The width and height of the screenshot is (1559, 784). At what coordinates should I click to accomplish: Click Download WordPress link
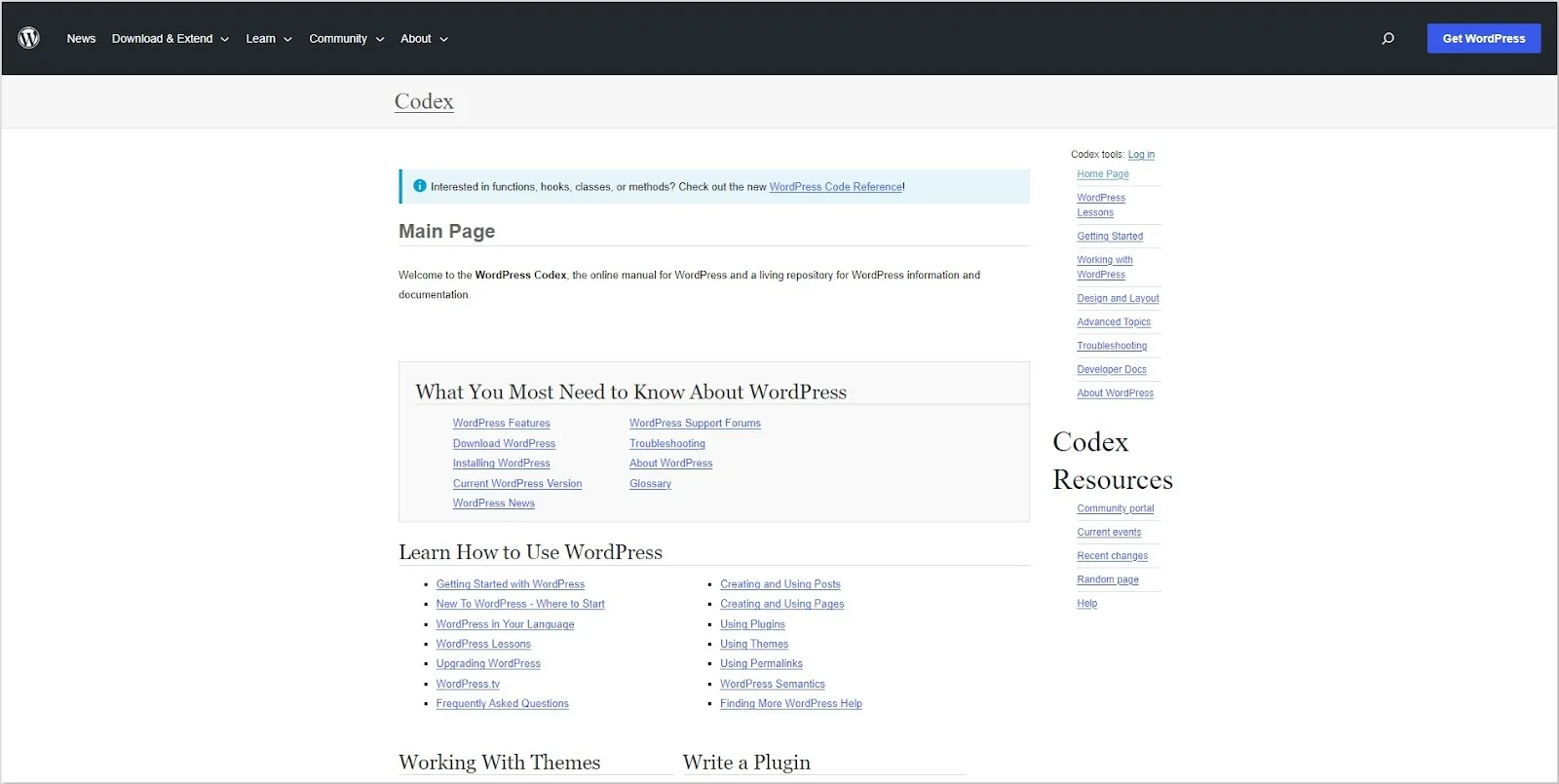click(504, 444)
